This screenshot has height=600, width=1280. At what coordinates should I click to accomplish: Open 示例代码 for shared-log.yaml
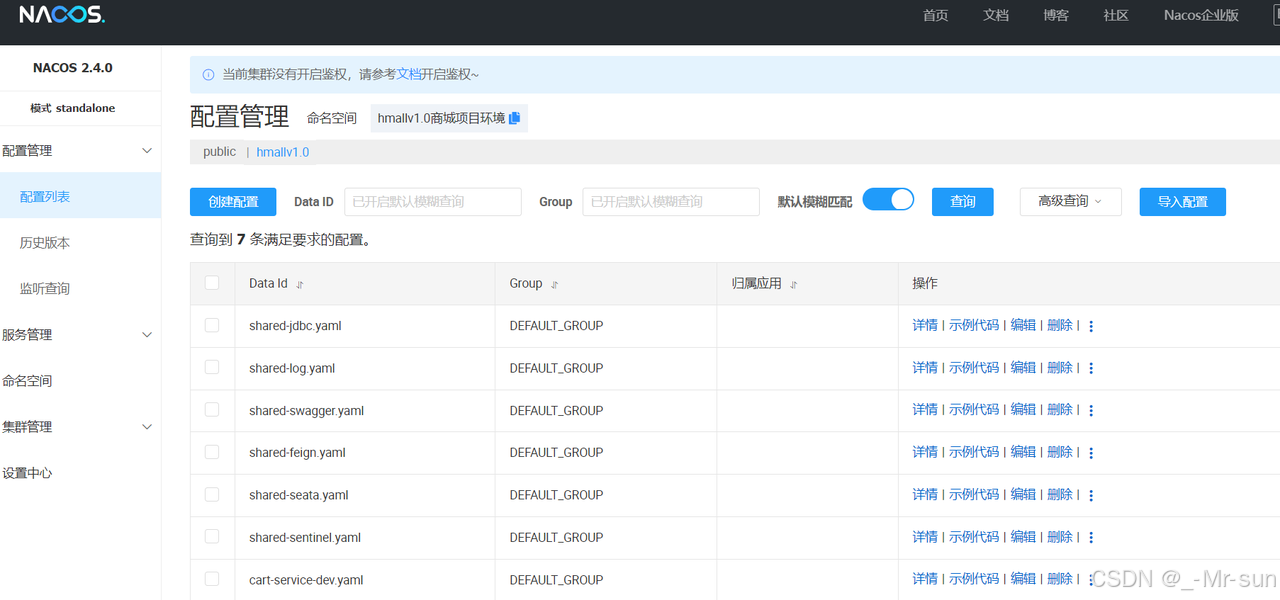point(974,367)
